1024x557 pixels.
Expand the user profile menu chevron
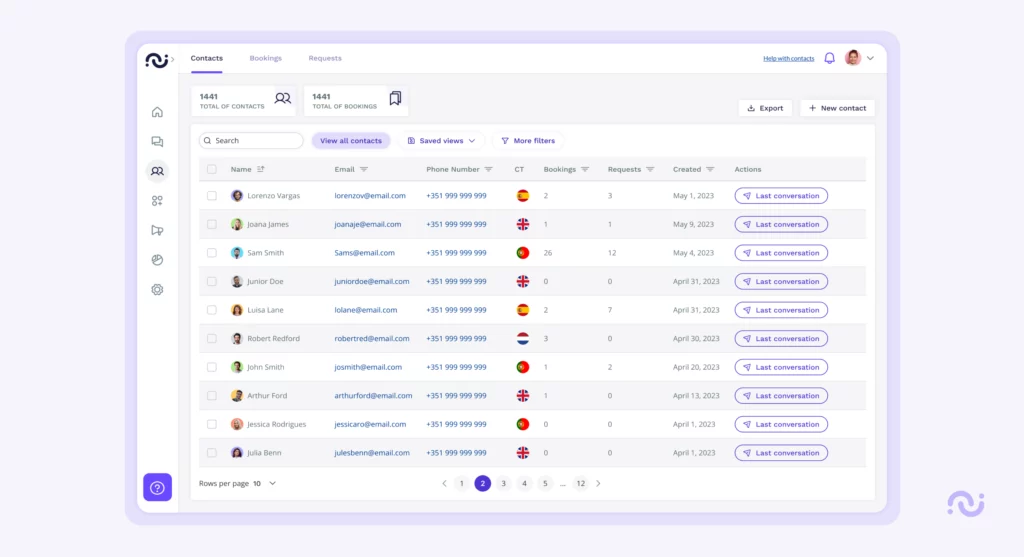870,58
